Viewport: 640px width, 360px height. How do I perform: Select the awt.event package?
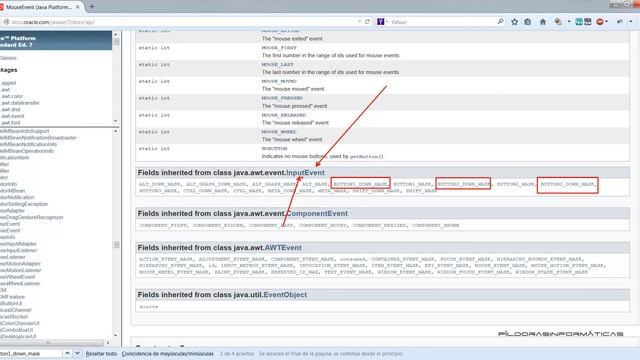12,116
